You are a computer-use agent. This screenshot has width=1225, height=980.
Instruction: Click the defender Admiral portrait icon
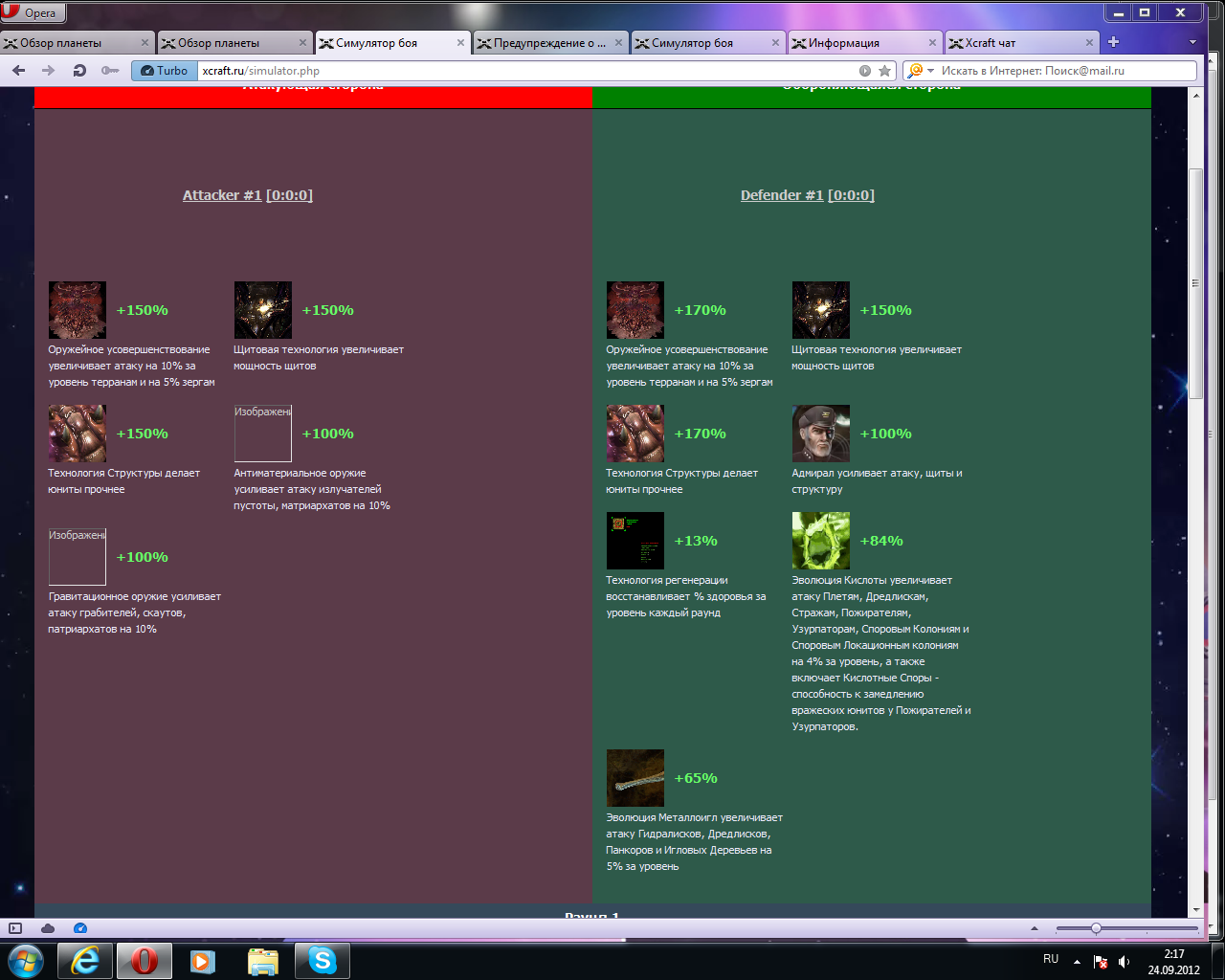tap(821, 434)
